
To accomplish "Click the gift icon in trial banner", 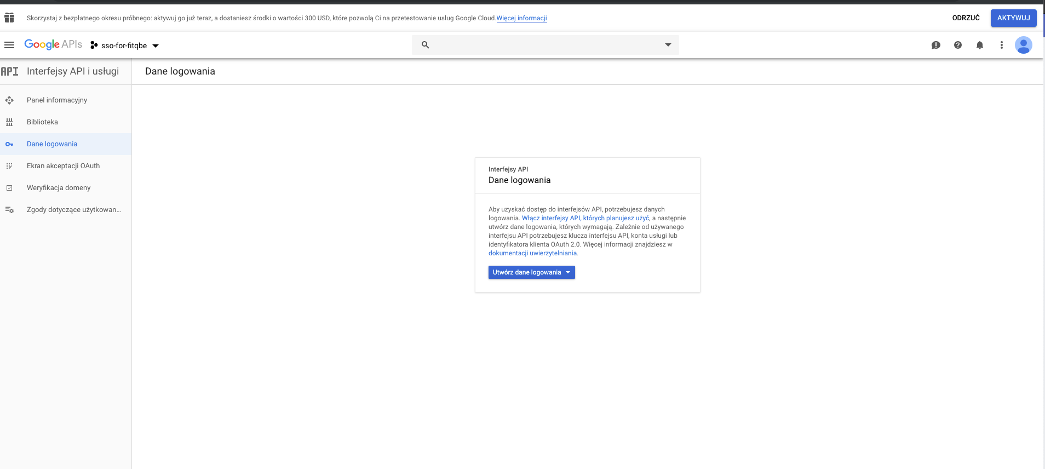I will 9,18.
